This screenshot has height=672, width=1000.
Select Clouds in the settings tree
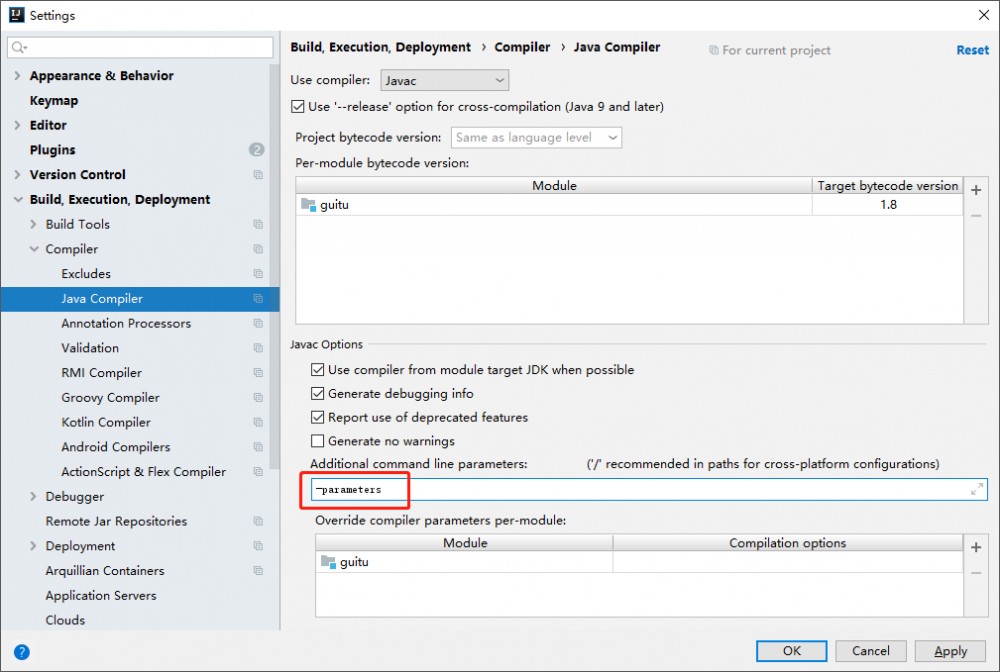[x=65, y=620]
